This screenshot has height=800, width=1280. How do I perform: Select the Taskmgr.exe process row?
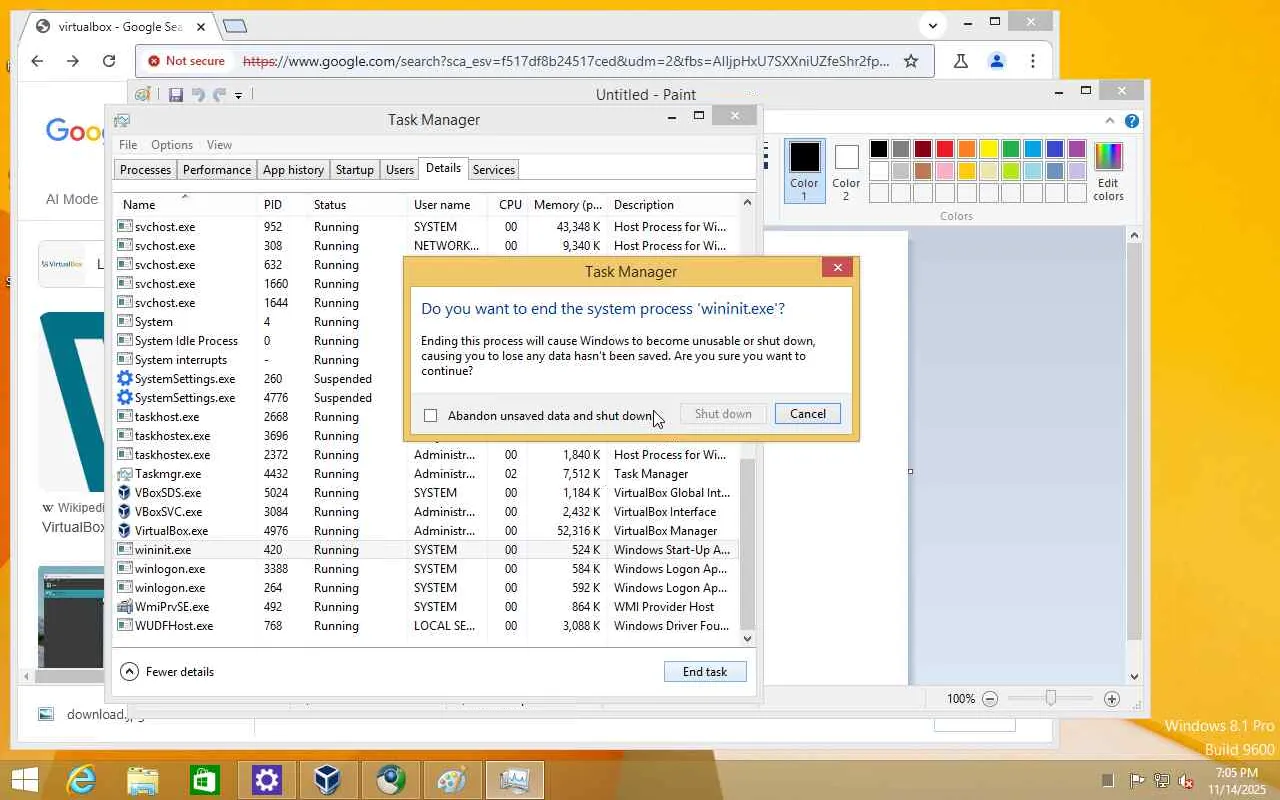428,474
